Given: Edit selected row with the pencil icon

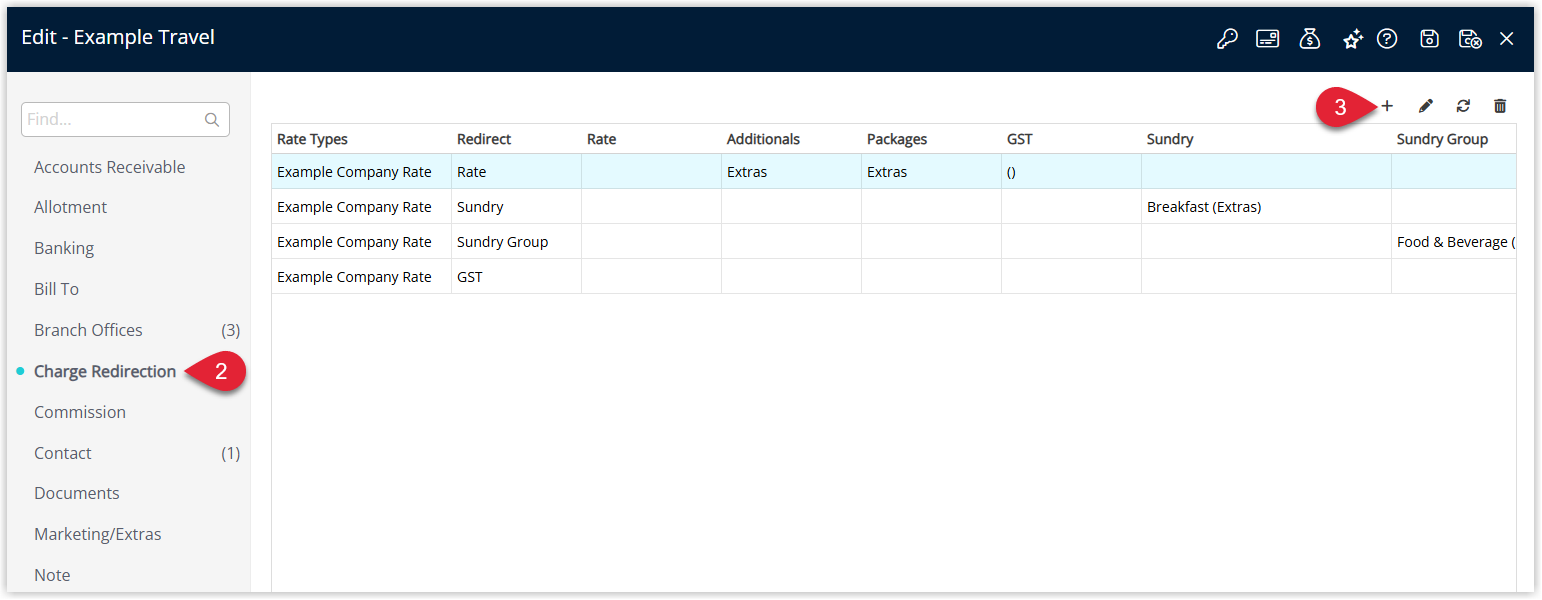Looking at the screenshot, I should coord(1426,106).
